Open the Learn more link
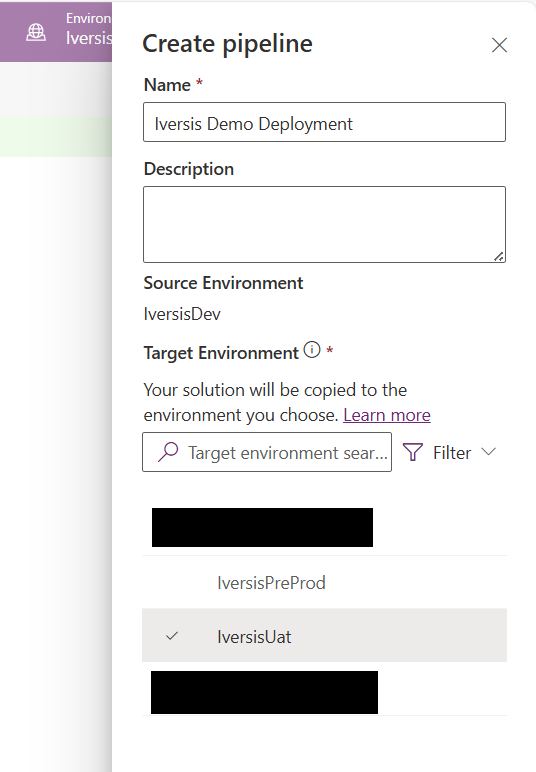 click(x=387, y=415)
